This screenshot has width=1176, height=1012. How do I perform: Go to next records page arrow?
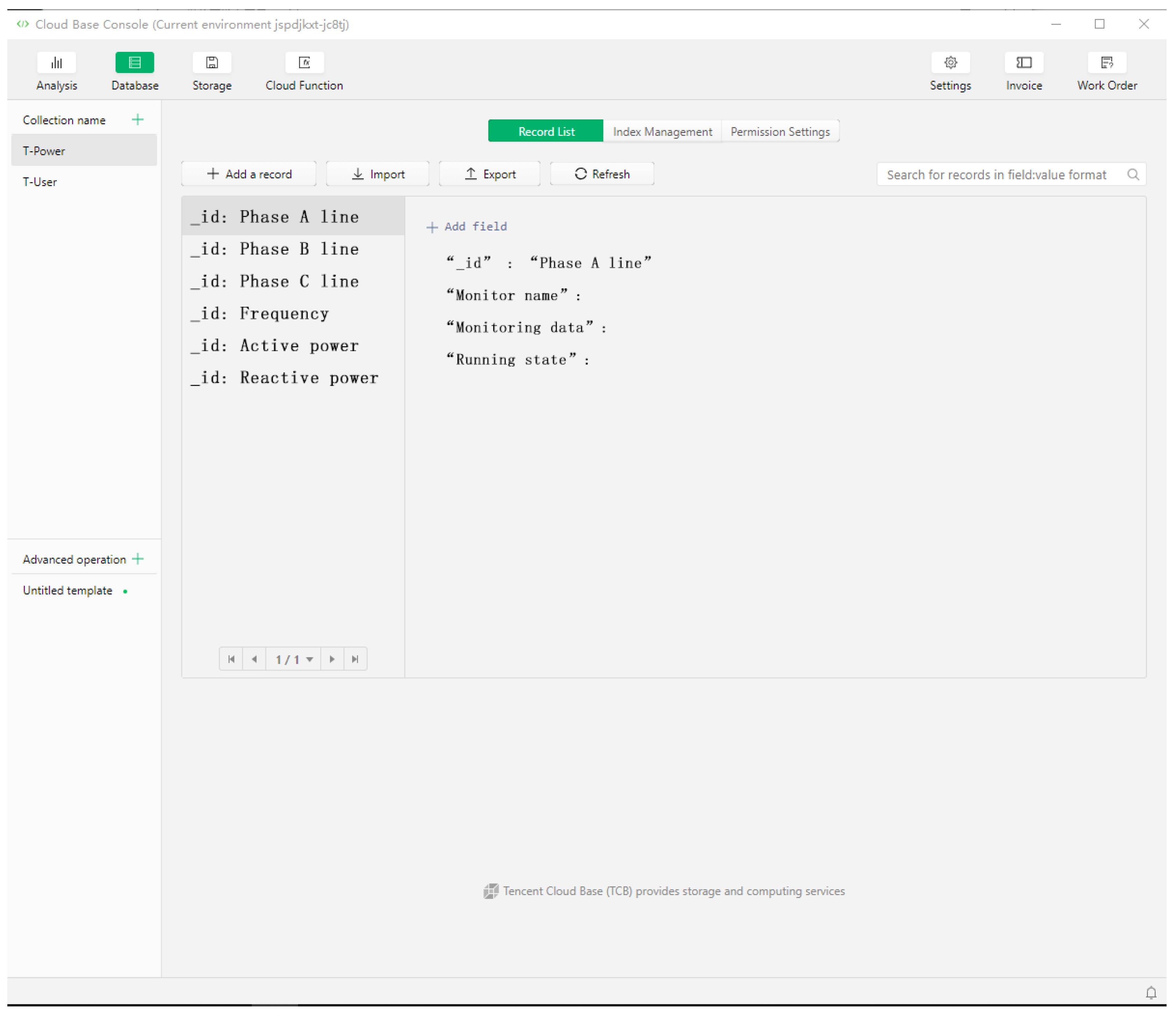pyautogui.click(x=332, y=659)
